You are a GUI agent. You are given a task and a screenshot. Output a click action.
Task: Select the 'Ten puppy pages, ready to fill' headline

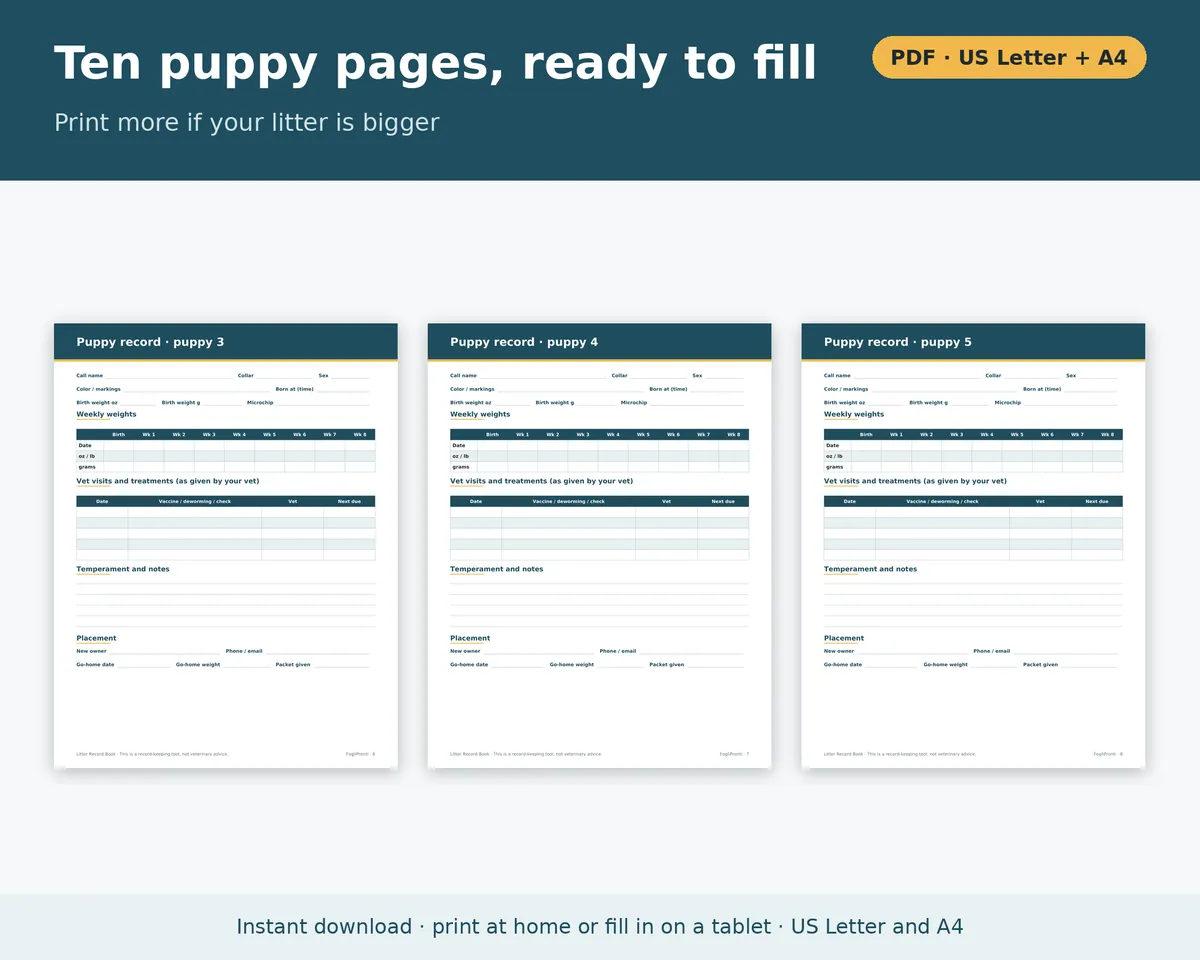[x=435, y=63]
